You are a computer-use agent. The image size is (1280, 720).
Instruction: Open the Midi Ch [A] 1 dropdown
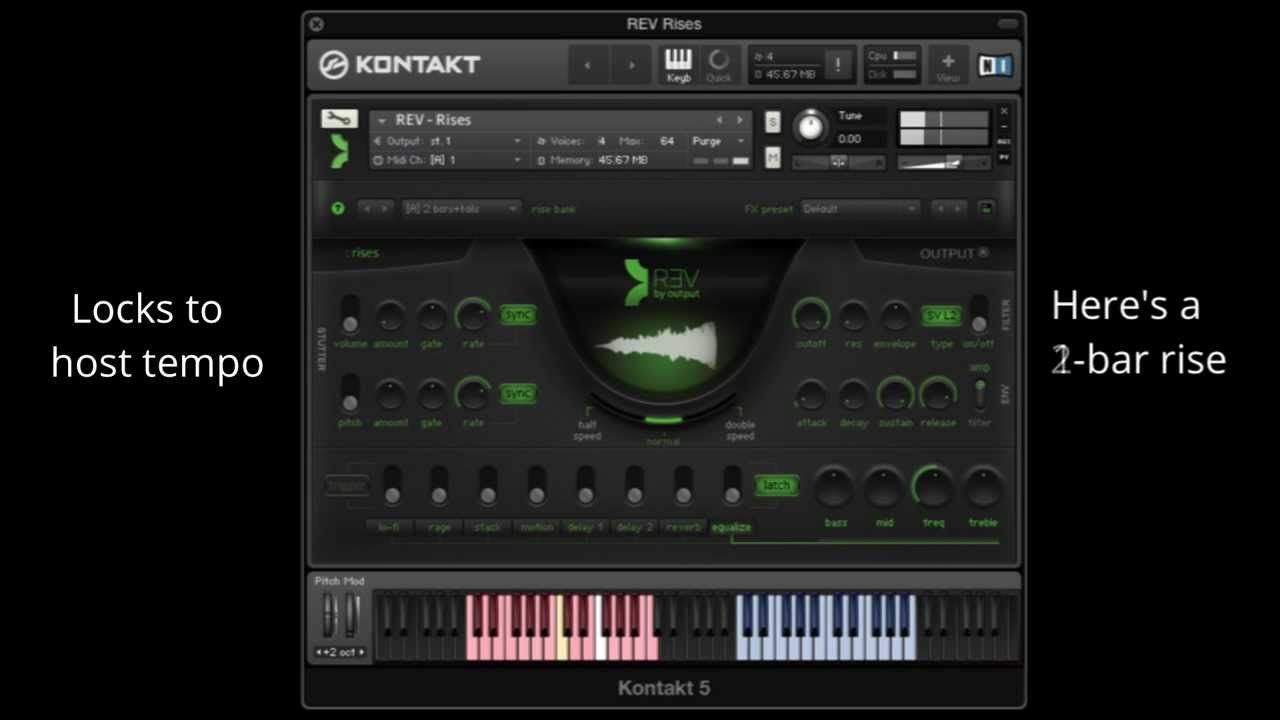(447, 160)
